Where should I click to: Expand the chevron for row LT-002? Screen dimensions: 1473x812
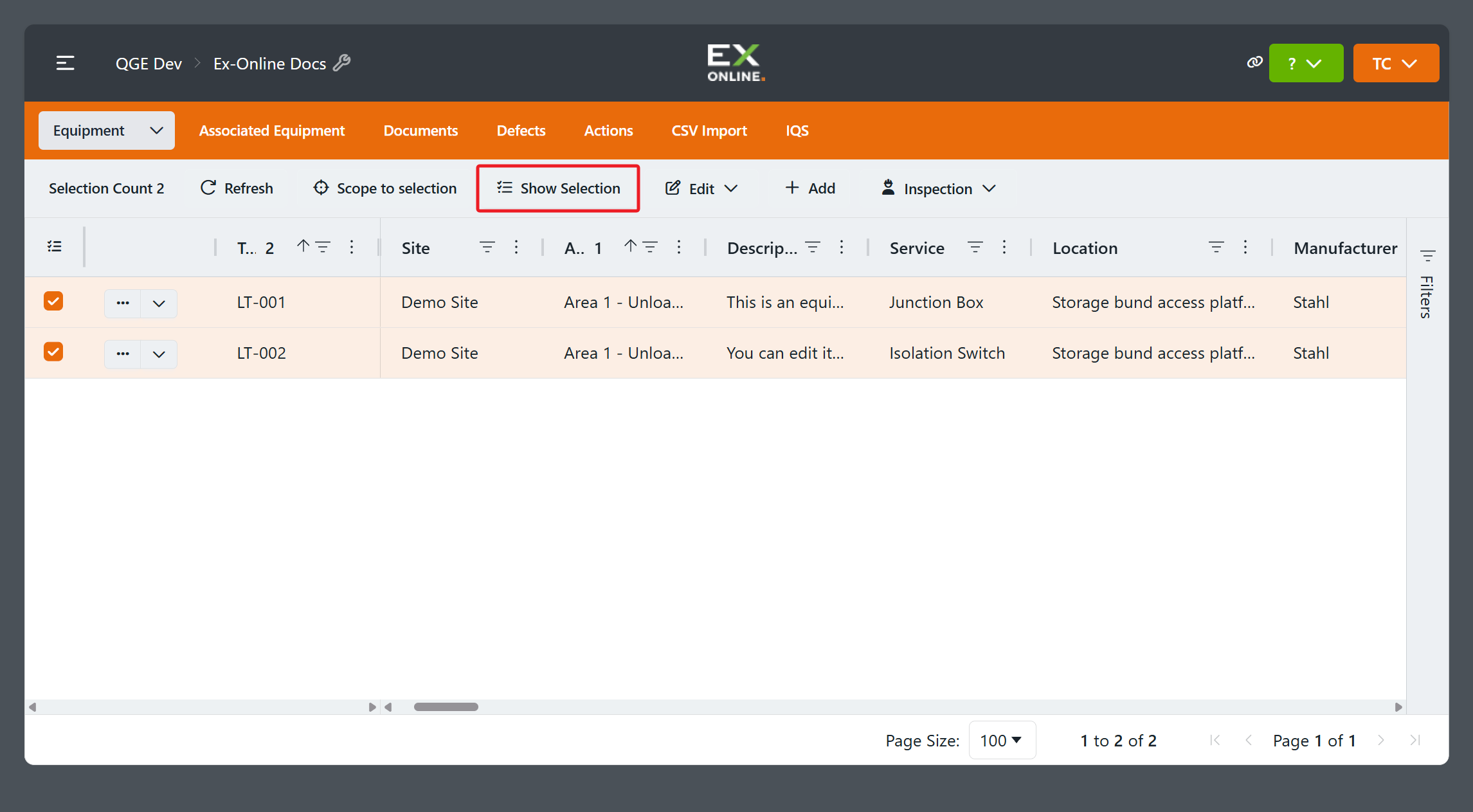pos(159,354)
